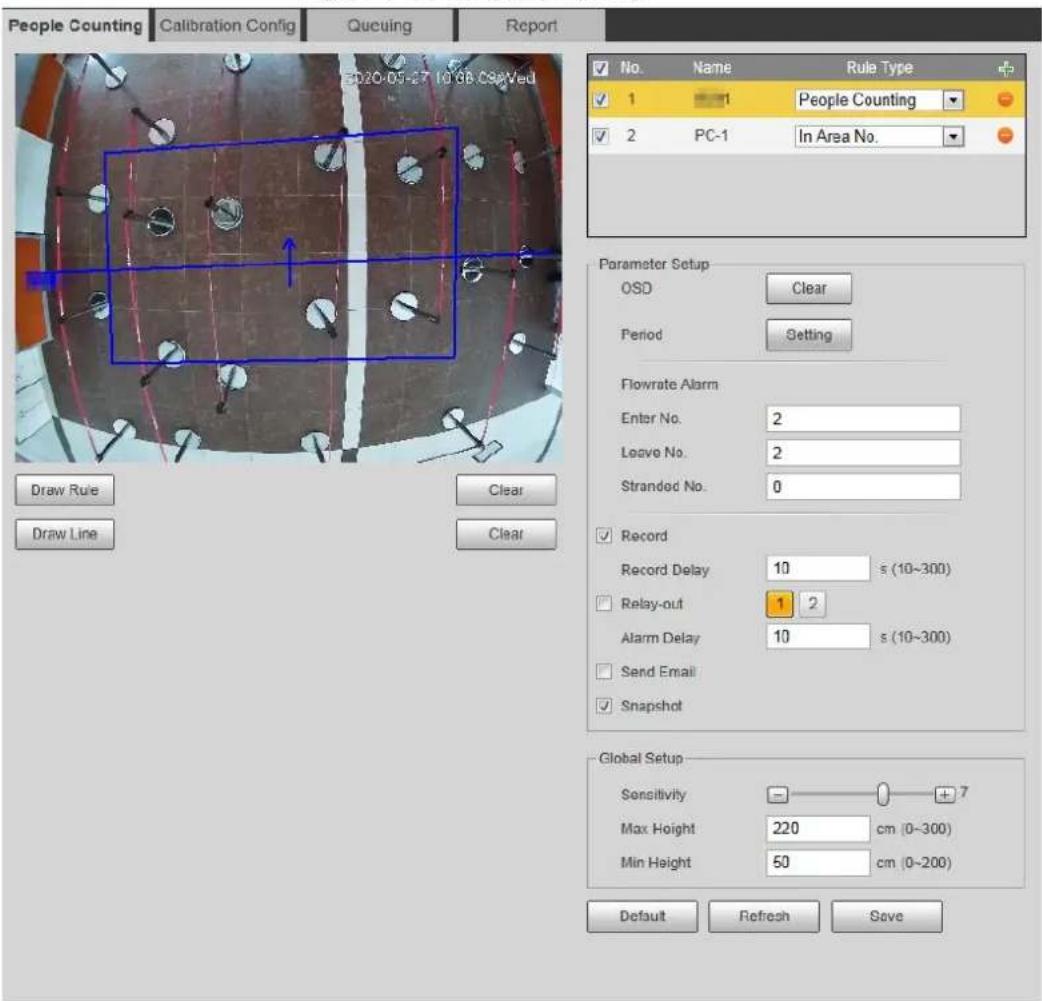Screen dimensions: 1042x1001
Task: Select relay-out channel 2
Action: [x=812, y=604]
